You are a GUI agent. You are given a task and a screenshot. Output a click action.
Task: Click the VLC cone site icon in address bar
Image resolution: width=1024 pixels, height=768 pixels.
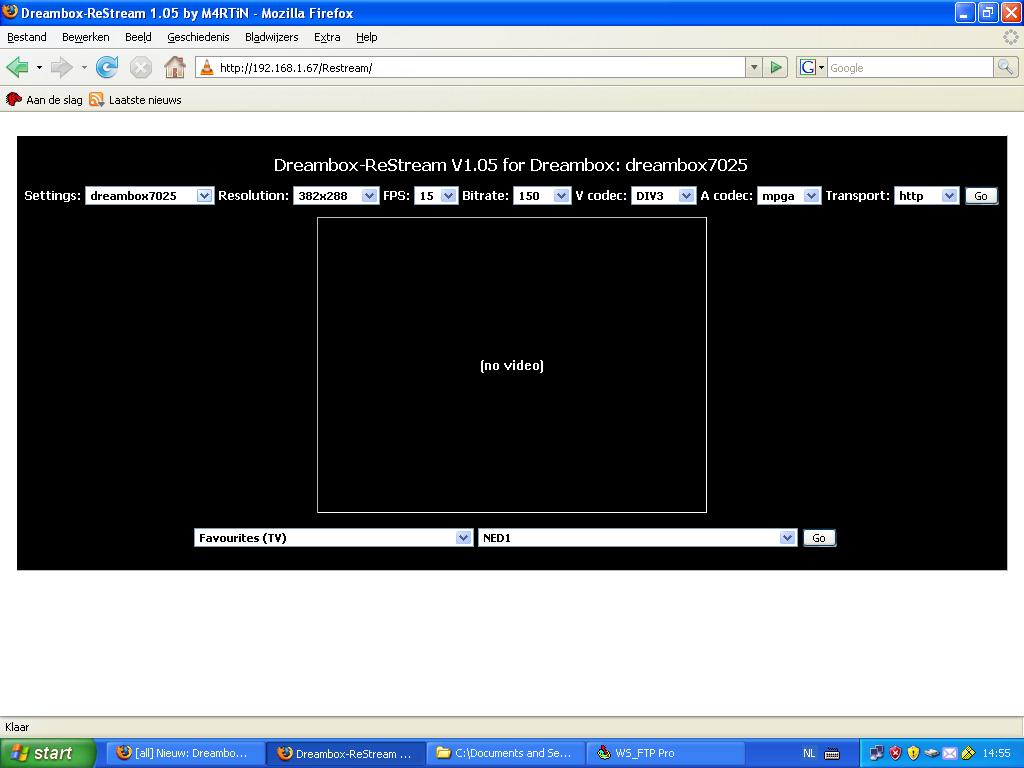click(x=206, y=67)
